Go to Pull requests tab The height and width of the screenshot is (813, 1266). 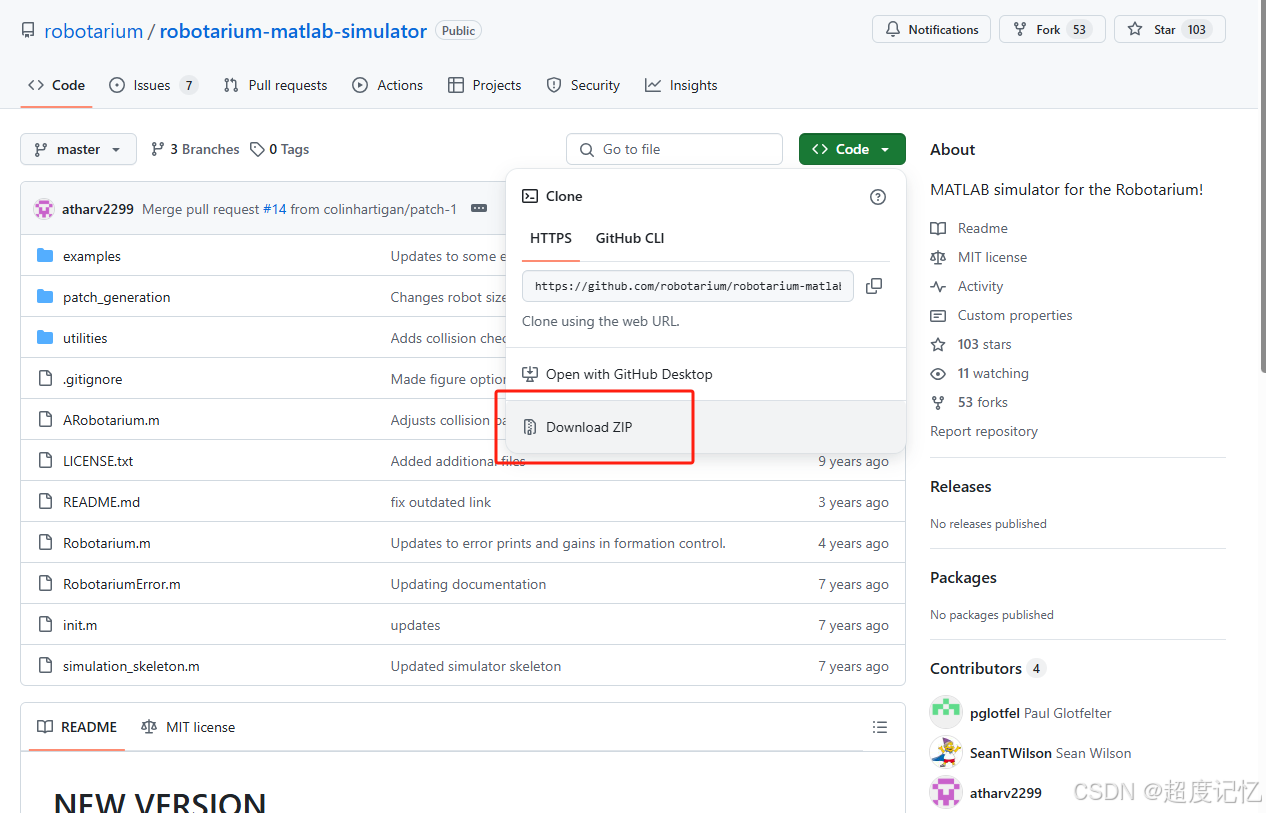pos(276,85)
